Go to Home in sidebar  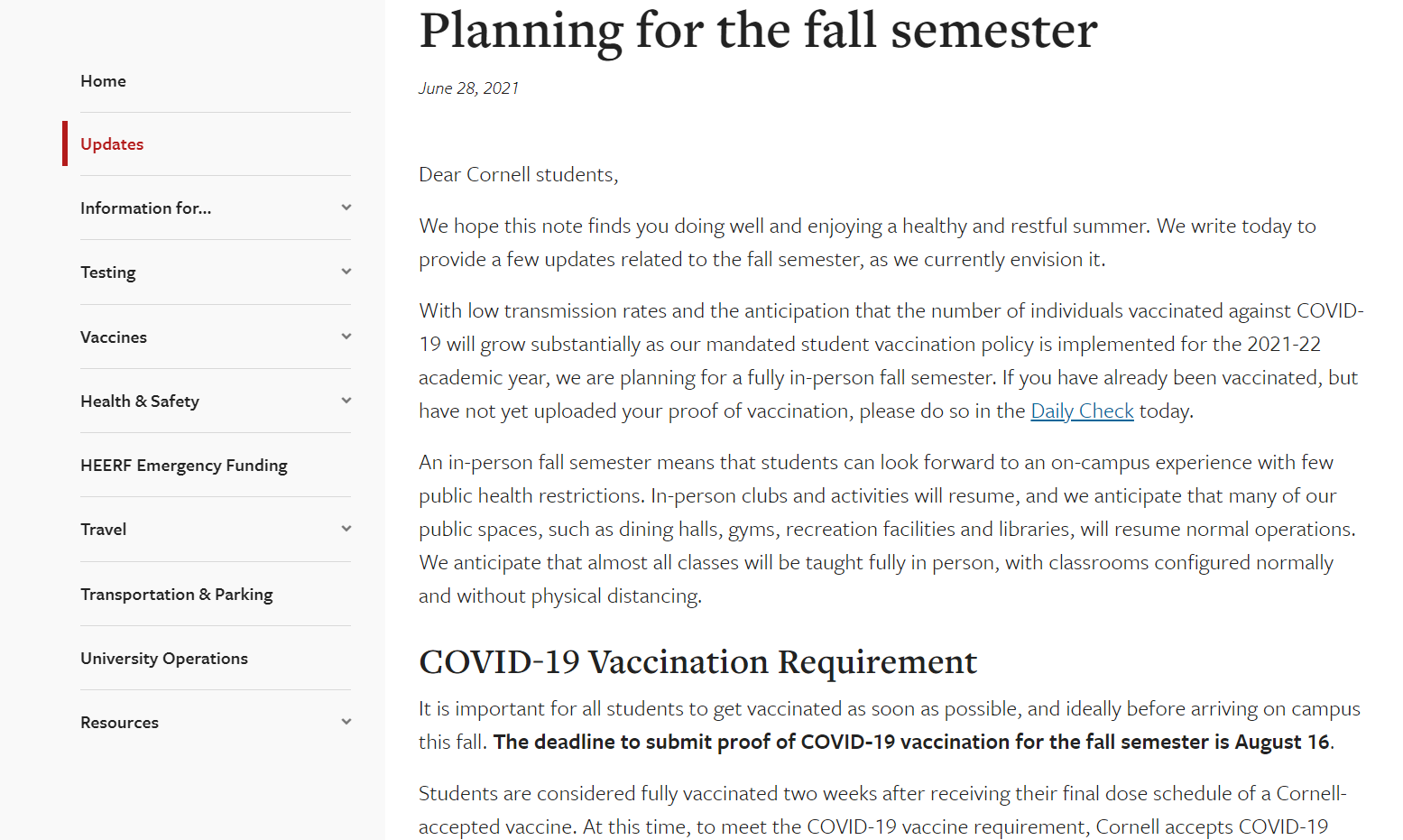(x=103, y=81)
